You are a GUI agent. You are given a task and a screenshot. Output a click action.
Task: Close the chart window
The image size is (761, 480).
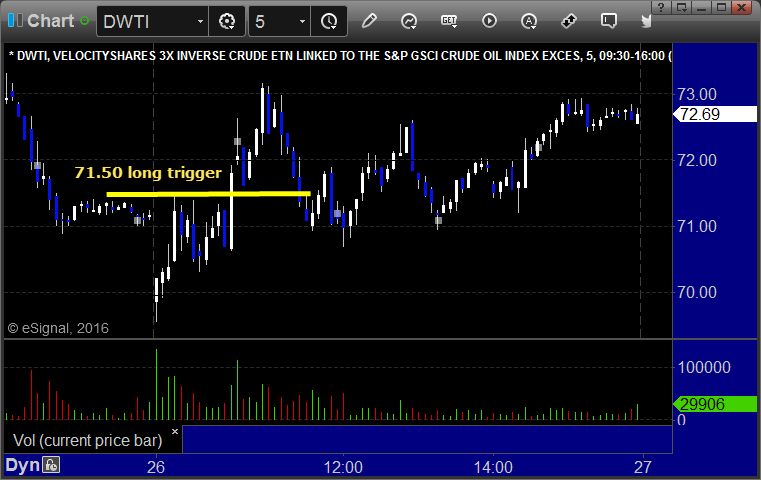742,7
